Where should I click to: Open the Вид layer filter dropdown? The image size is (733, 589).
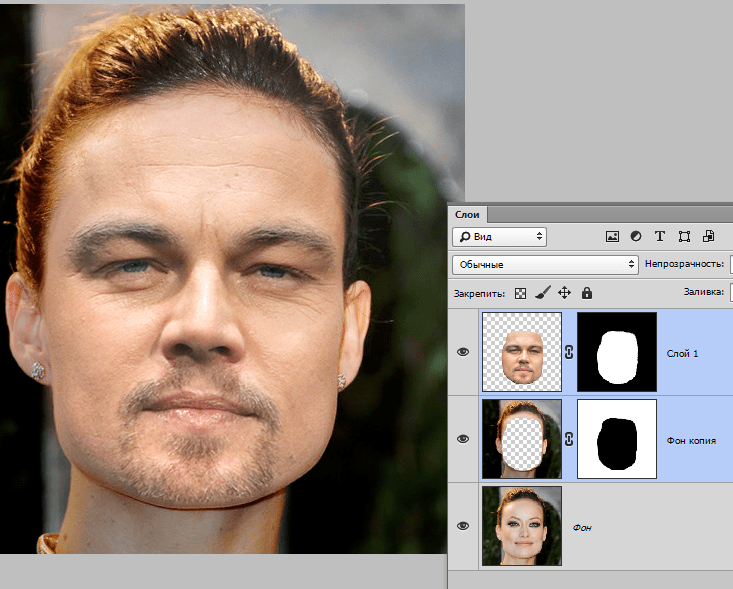pos(499,237)
